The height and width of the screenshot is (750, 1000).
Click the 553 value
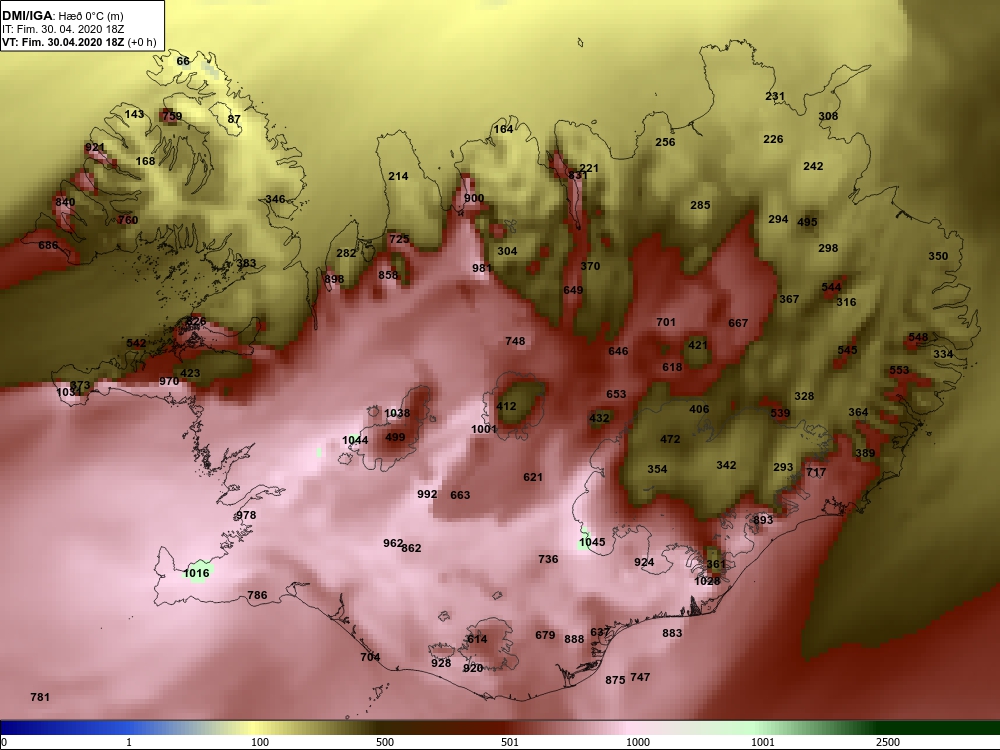[x=899, y=371]
